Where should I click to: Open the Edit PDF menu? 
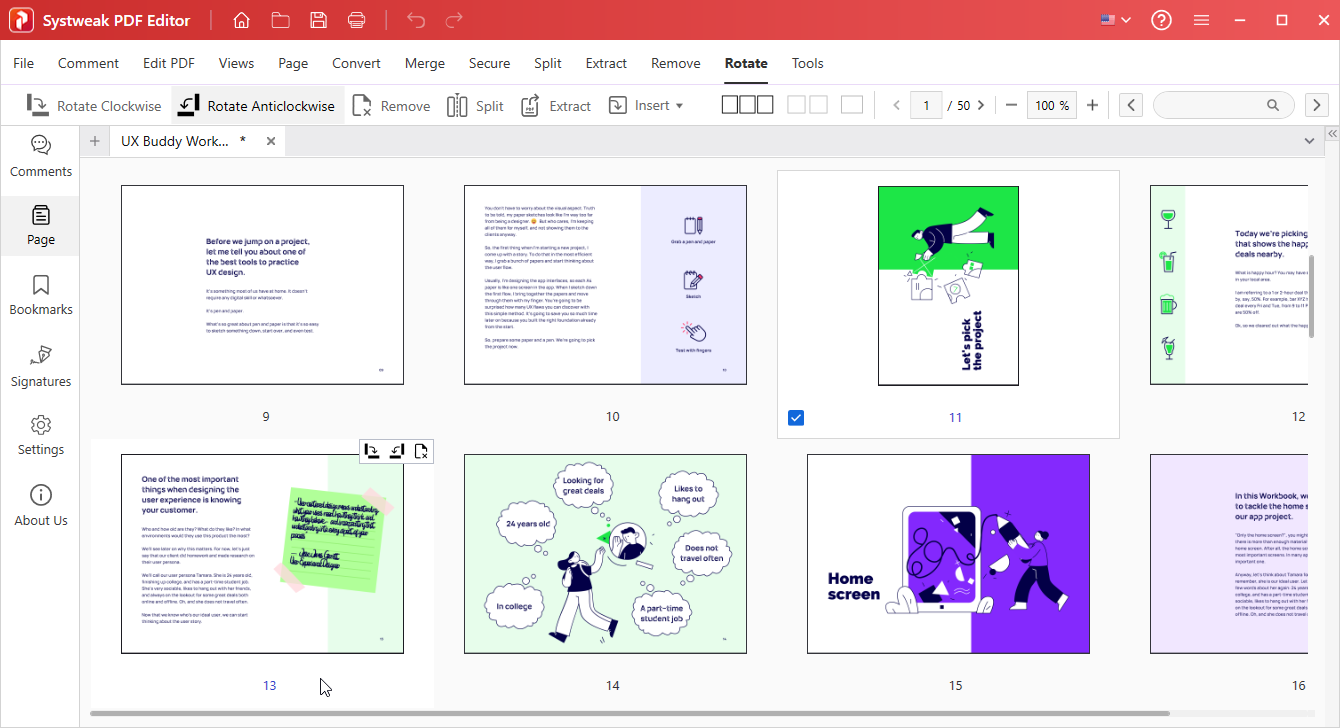pyautogui.click(x=169, y=63)
